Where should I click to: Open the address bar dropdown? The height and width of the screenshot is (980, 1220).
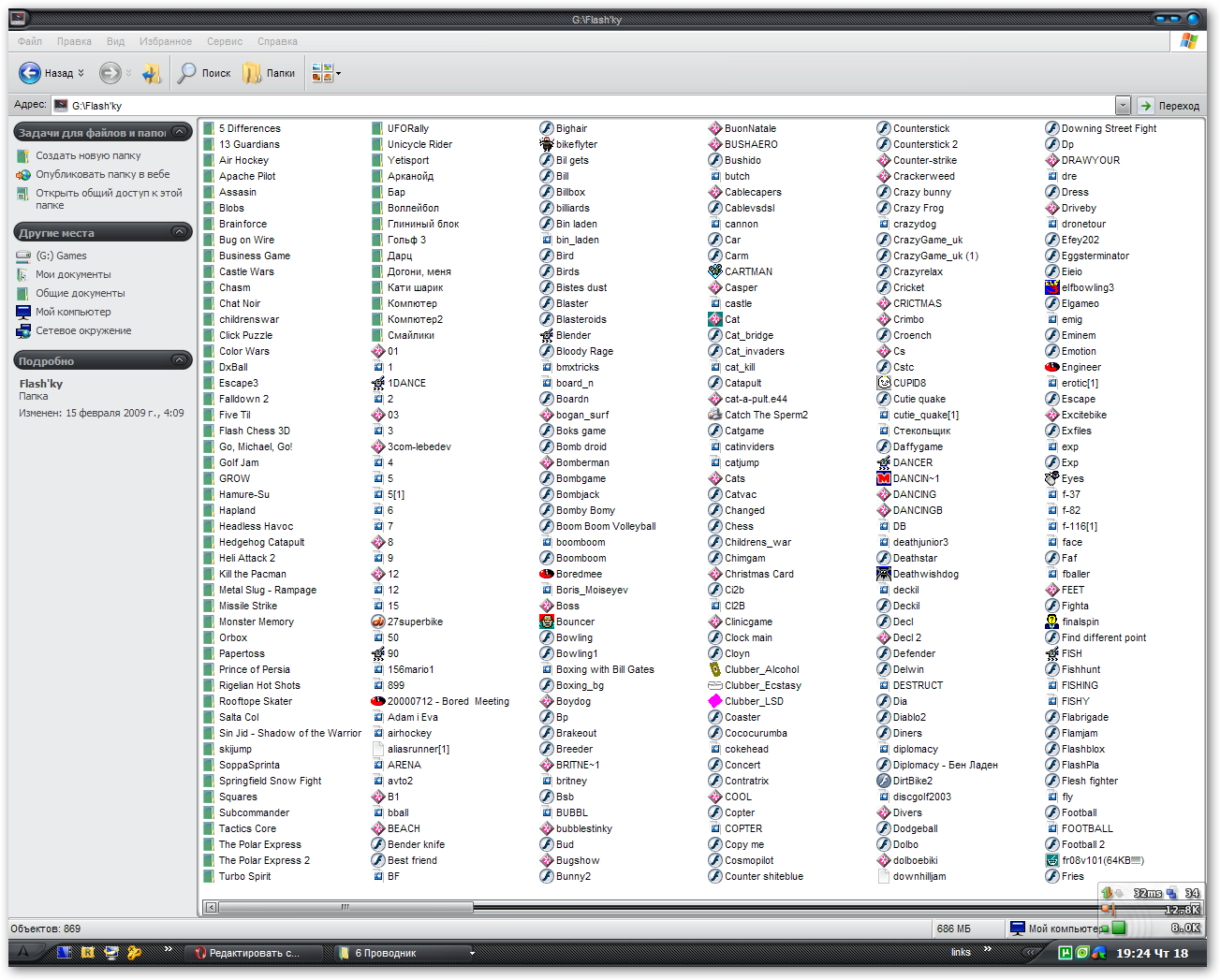[1122, 105]
